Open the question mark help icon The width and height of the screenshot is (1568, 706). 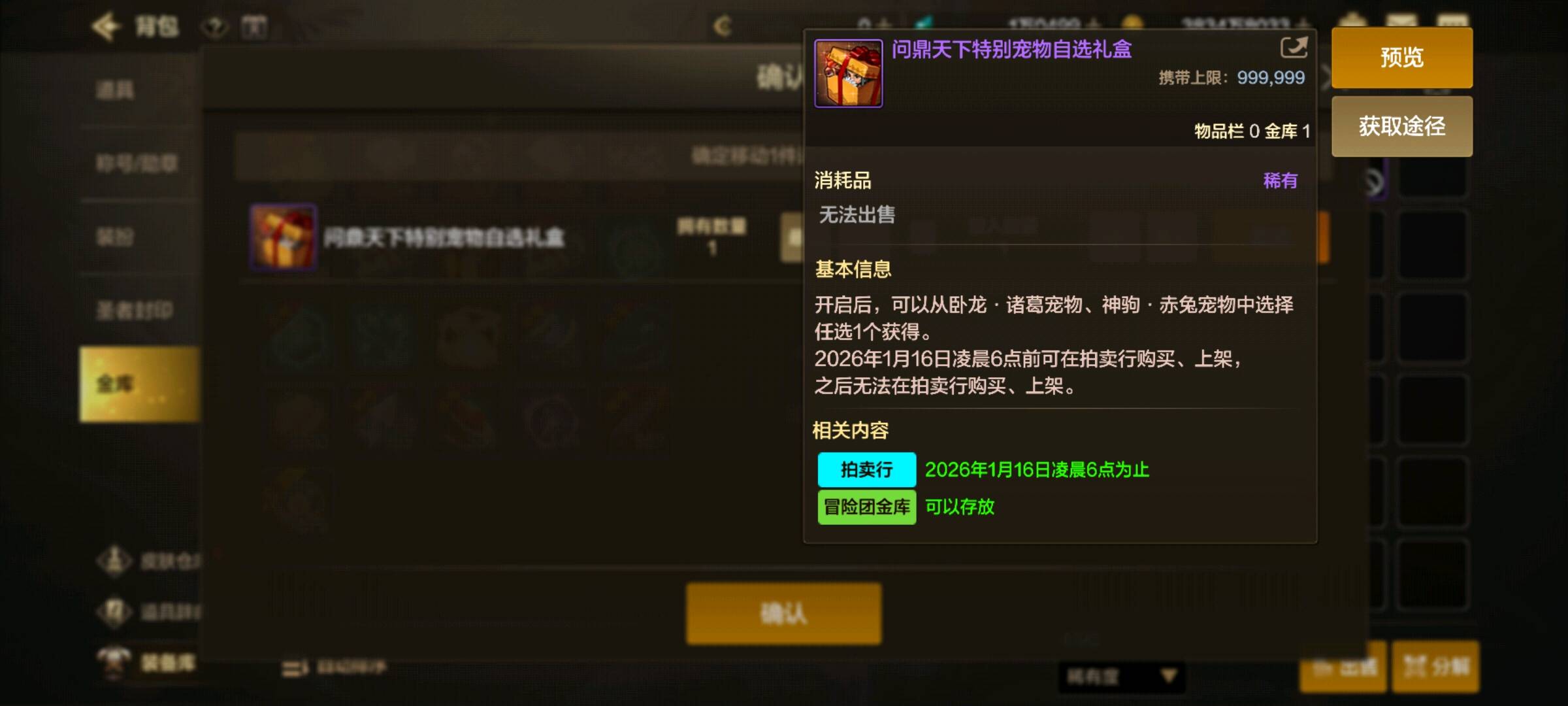[x=214, y=27]
